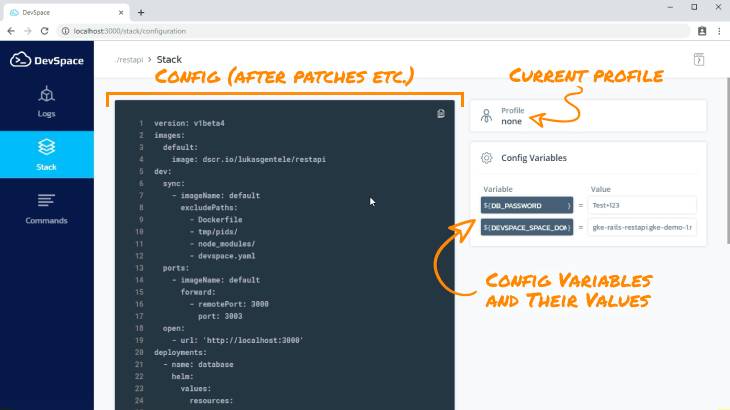Click the address bar URL
730x410 pixels.
pos(130,31)
